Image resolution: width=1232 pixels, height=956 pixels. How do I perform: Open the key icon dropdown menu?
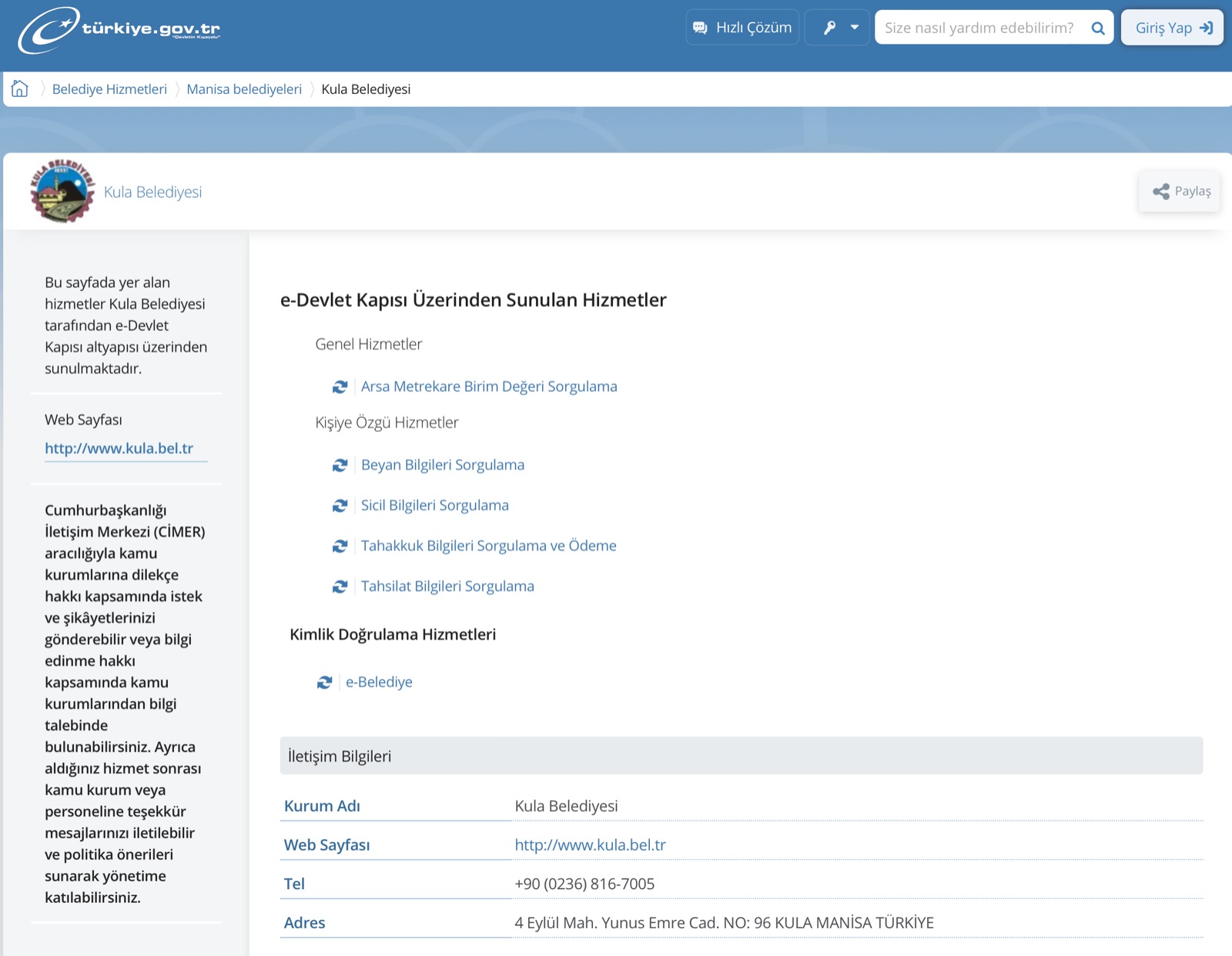click(x=838, y=28)
